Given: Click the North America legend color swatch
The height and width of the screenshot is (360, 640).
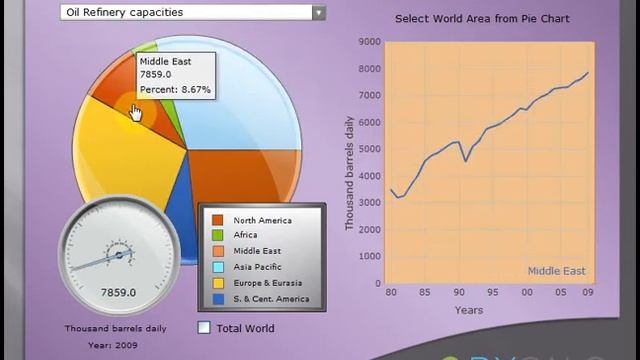Looking at the screenshot, I should click(218, 220).
